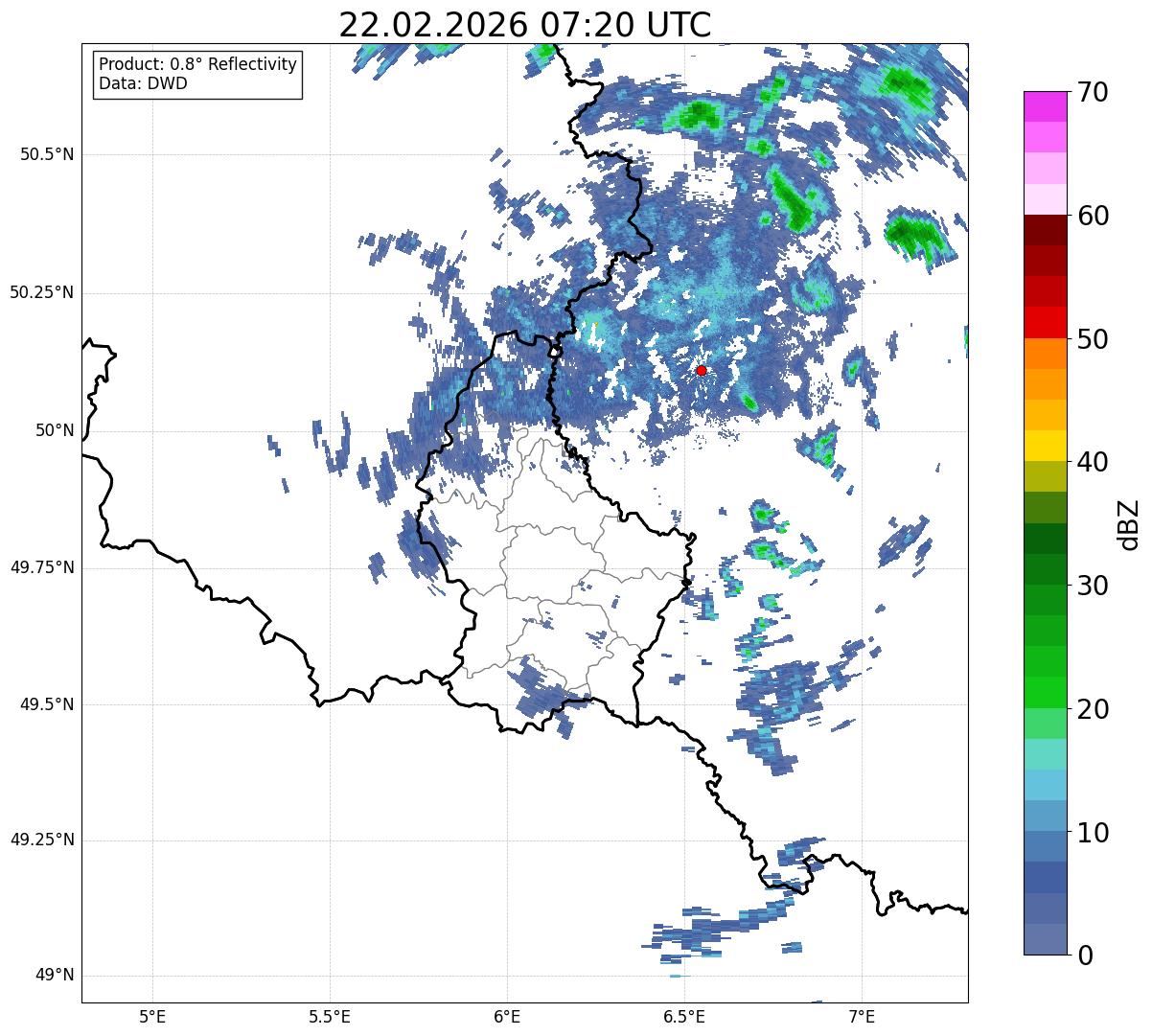1152x1036 pixels.
Task: Click the dark blue colorbar segment below 10
Action: 1046,878
